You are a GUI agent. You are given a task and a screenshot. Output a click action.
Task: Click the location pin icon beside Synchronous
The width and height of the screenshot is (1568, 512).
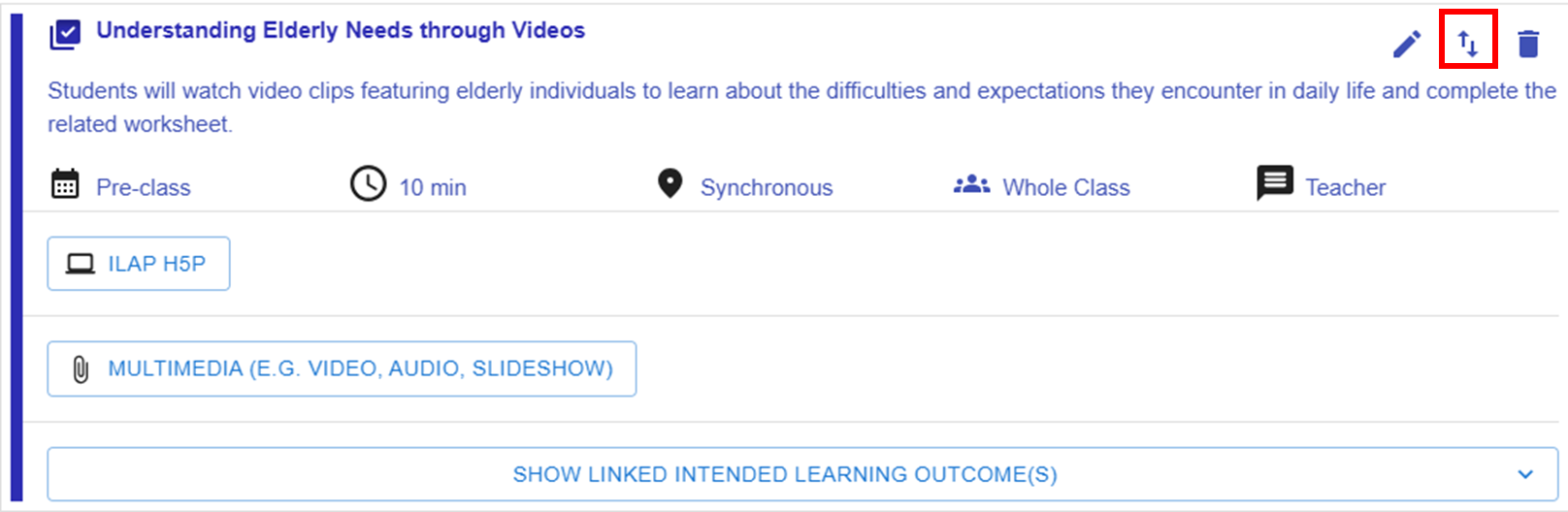(x=670, y=183)
